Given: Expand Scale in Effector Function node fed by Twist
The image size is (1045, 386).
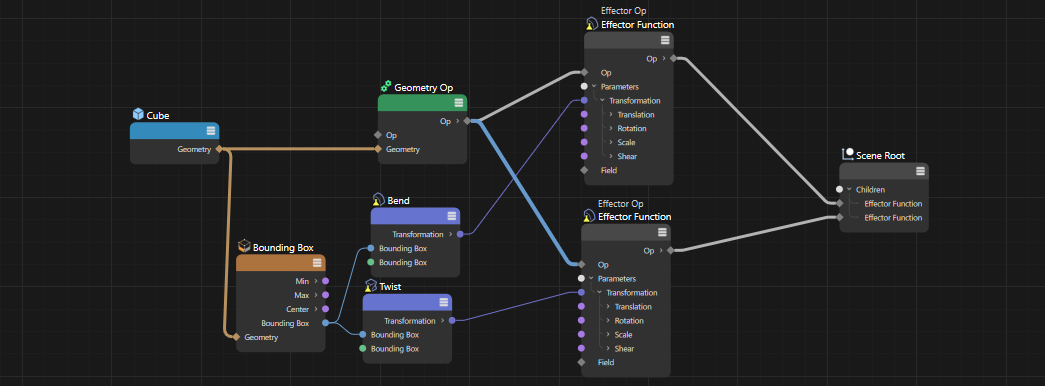Looking at the screenshot, I should coord(608,335).
